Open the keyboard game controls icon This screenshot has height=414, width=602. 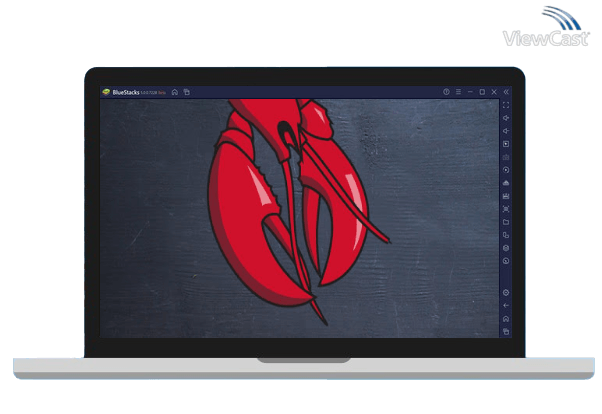click(506, 157)
